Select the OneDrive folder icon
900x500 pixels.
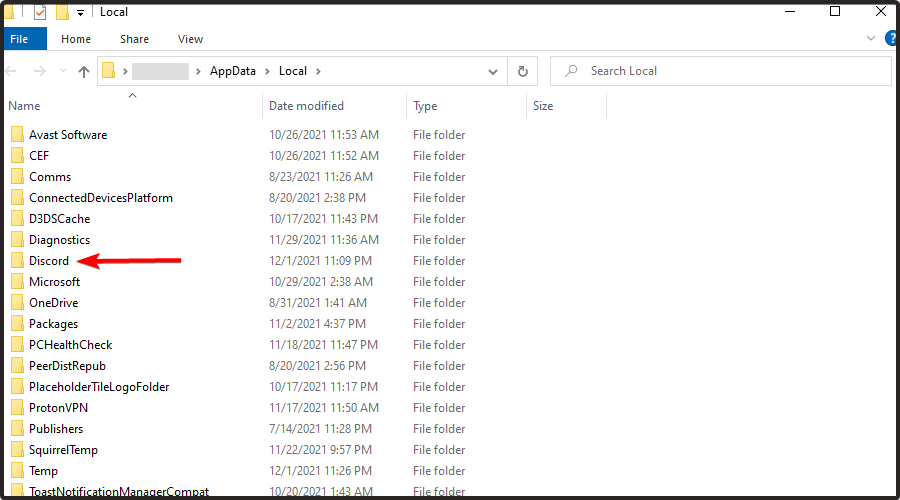(x=17, y=303)
